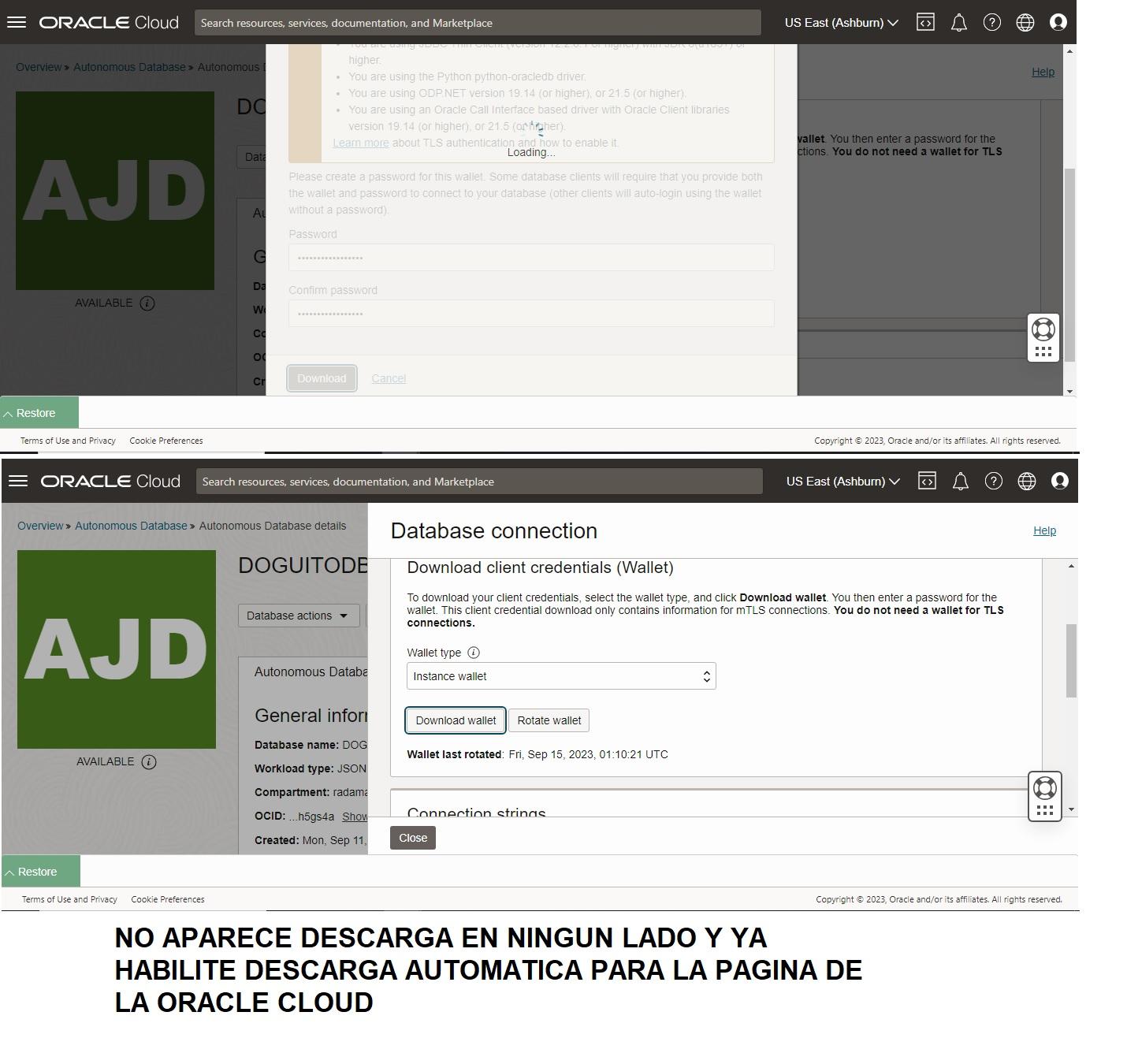Screen dimensions: 1127x1064
Task: Expand Restore panel in bottom window
Action: [x=41, y=872]
